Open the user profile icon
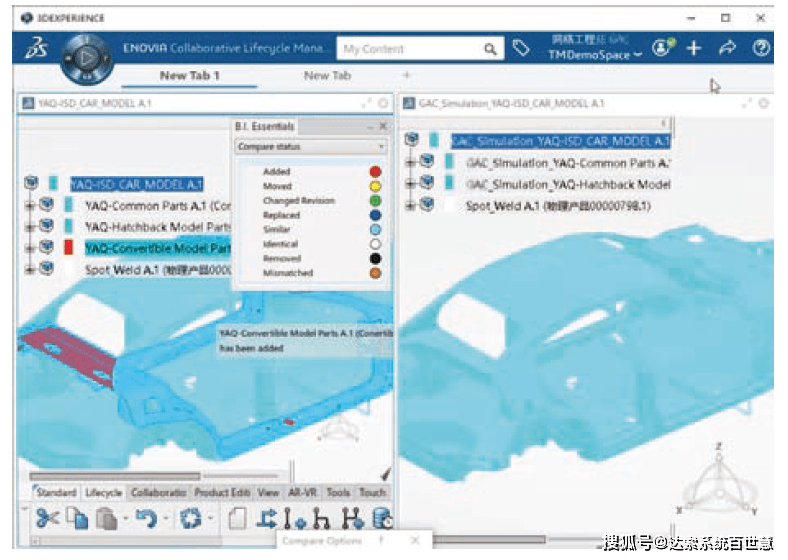This screenshot has width=788, height=560. pos(663,48)
